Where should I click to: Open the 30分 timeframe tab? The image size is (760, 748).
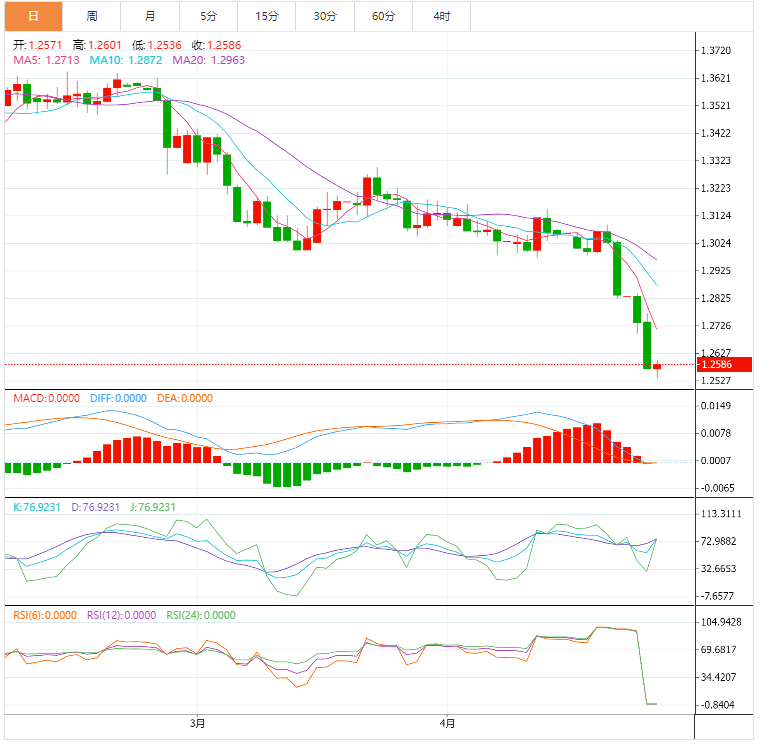tap(325, 16)
